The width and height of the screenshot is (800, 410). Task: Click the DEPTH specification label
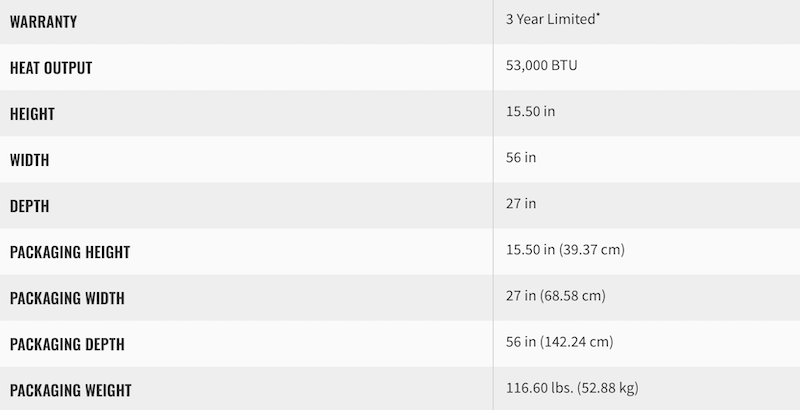pyautogui.click(x=30, y=206)
